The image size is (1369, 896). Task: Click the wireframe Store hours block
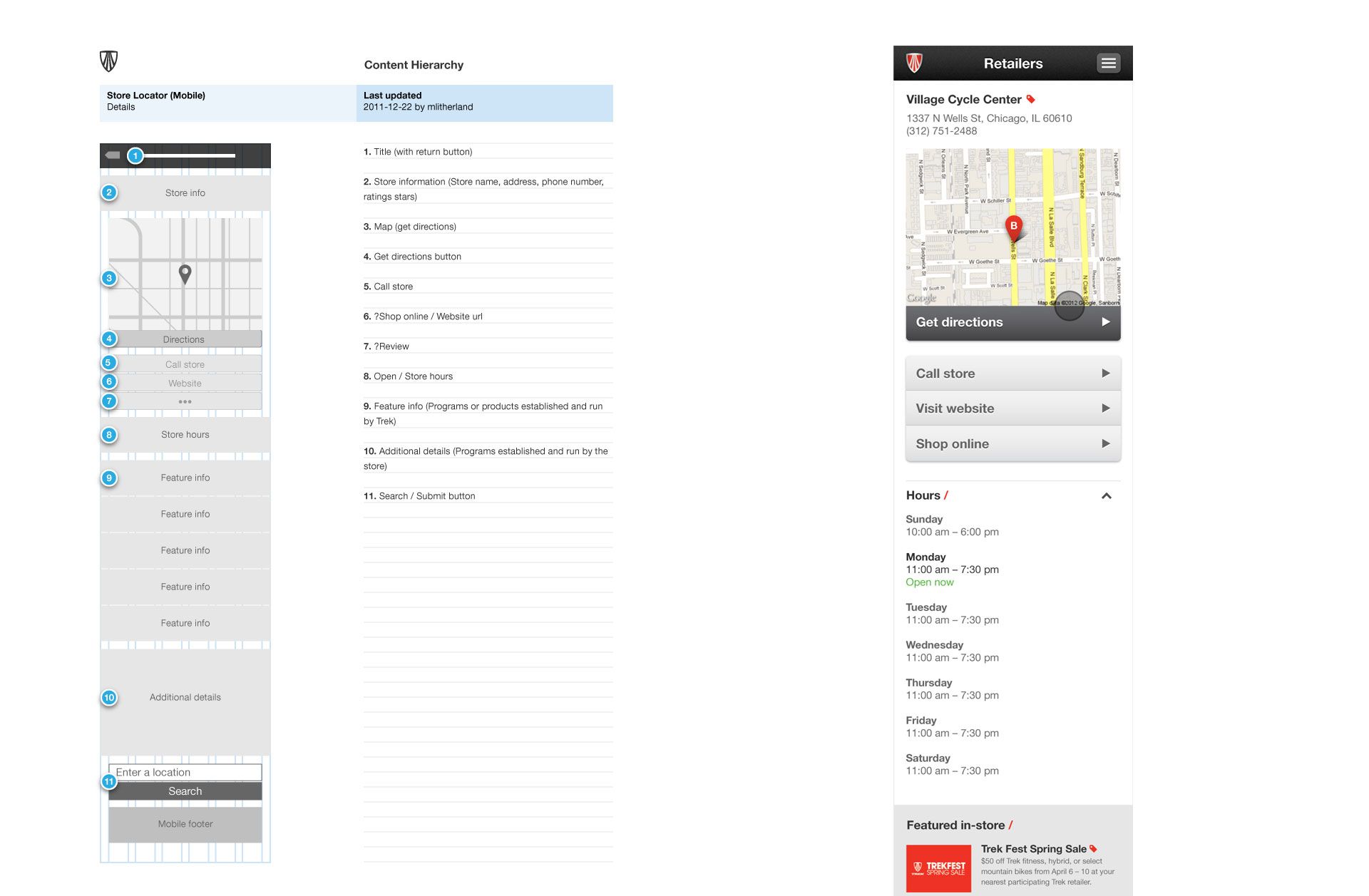185,434
